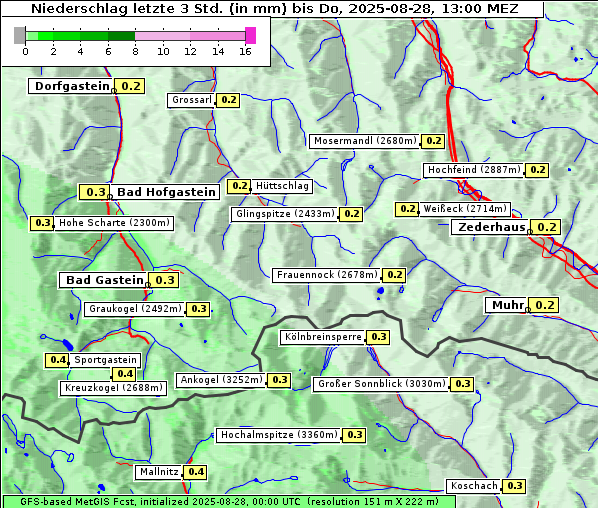The width and height of the screenshot is (598, 508).
Task: Click the Kreuzkogel (2688m) label
Action: pos(113,388)
